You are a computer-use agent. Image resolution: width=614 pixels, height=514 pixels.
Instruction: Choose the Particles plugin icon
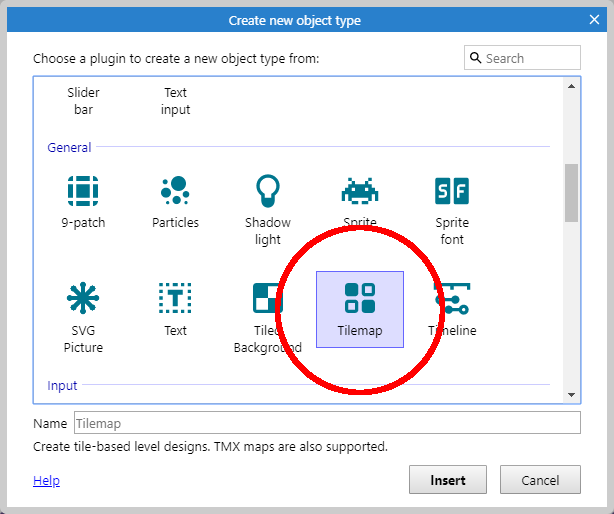[175, 191]
